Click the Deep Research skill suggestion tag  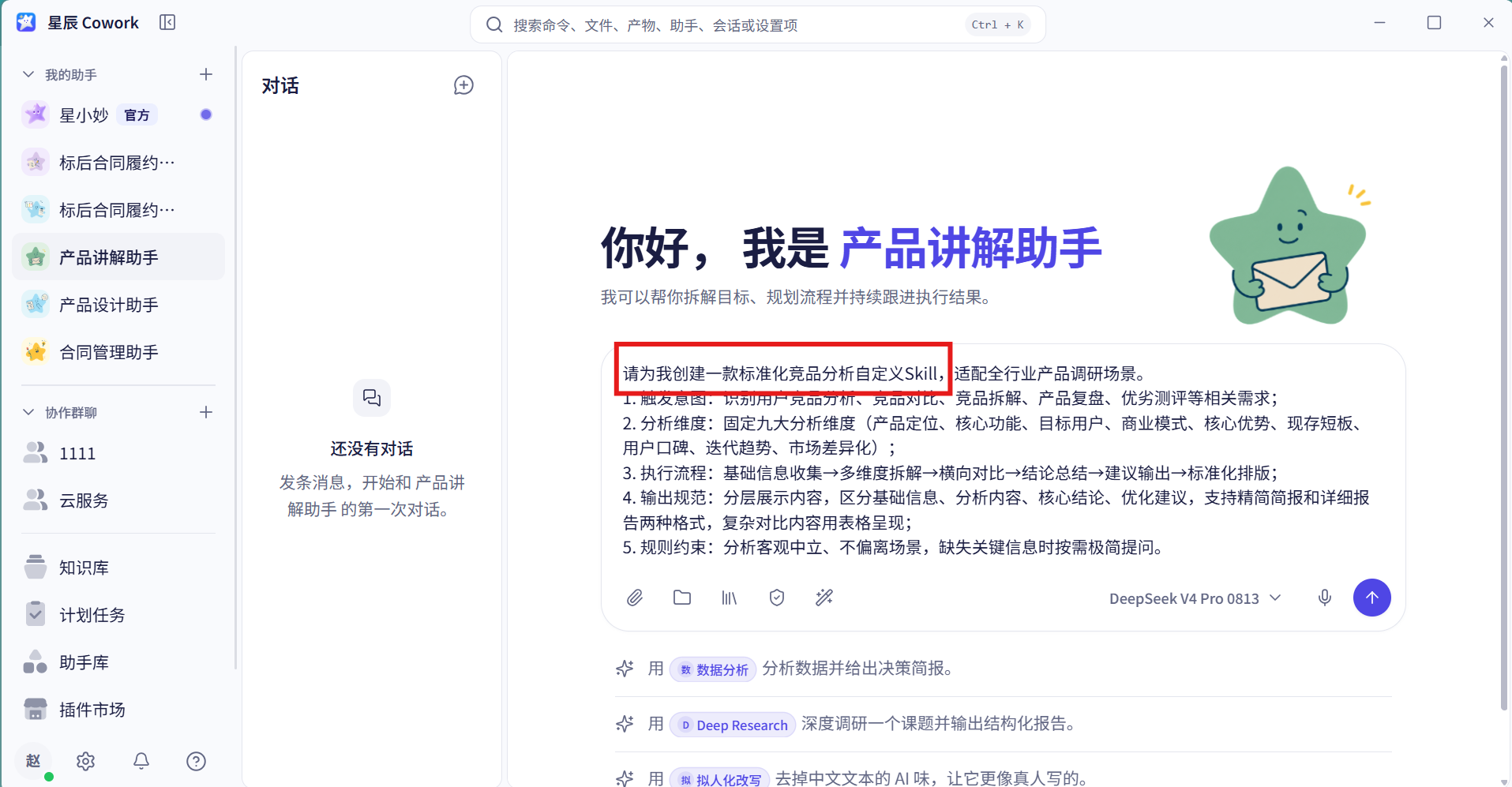(x=733, y=725)
